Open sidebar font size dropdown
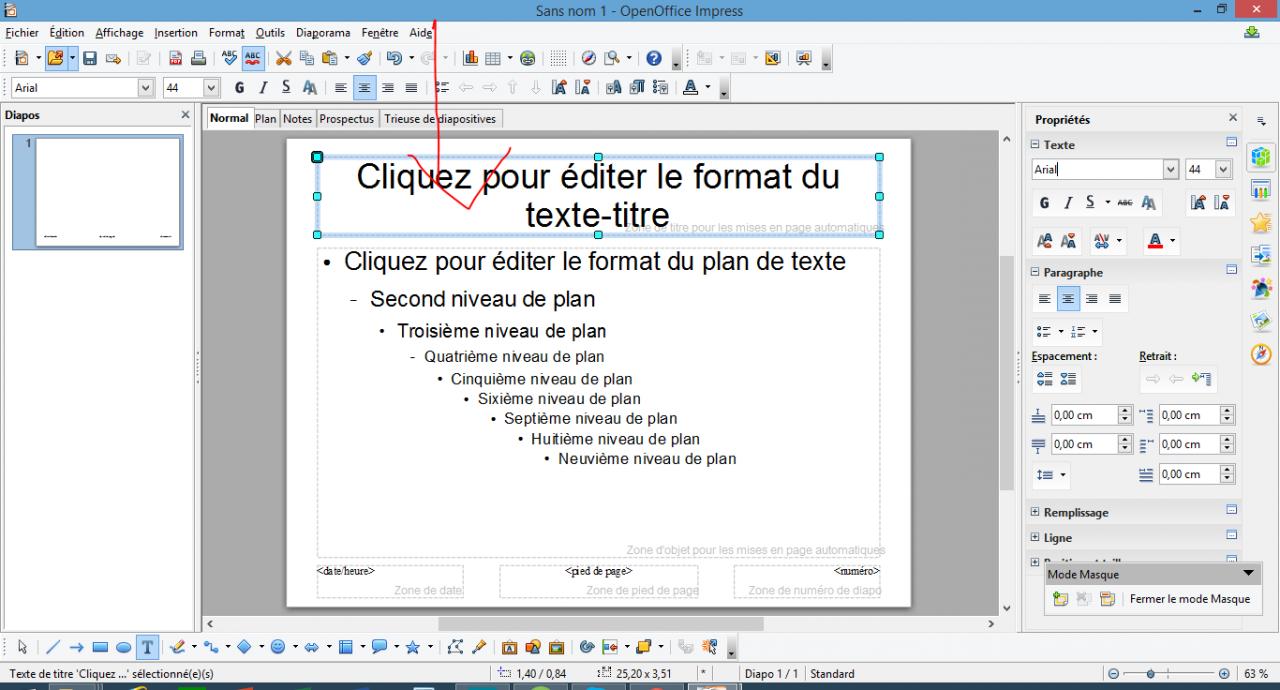 pyautogui.click(x=1222, y=170)
